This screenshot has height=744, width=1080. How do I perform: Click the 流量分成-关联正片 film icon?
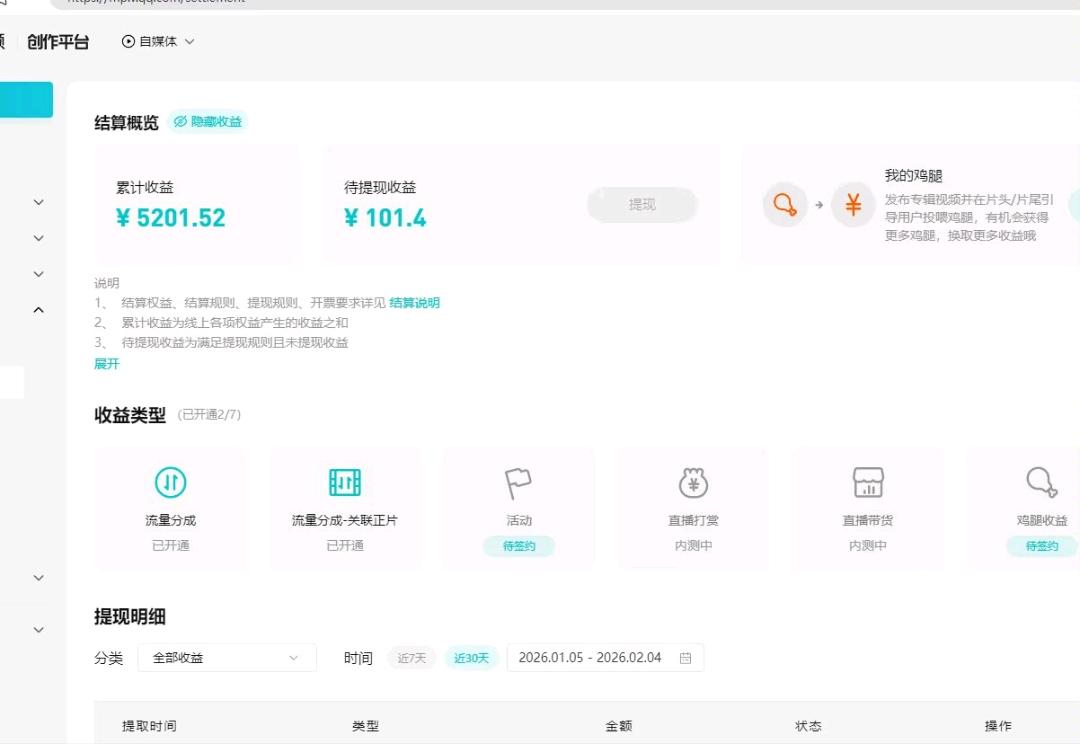pos(344,482)
